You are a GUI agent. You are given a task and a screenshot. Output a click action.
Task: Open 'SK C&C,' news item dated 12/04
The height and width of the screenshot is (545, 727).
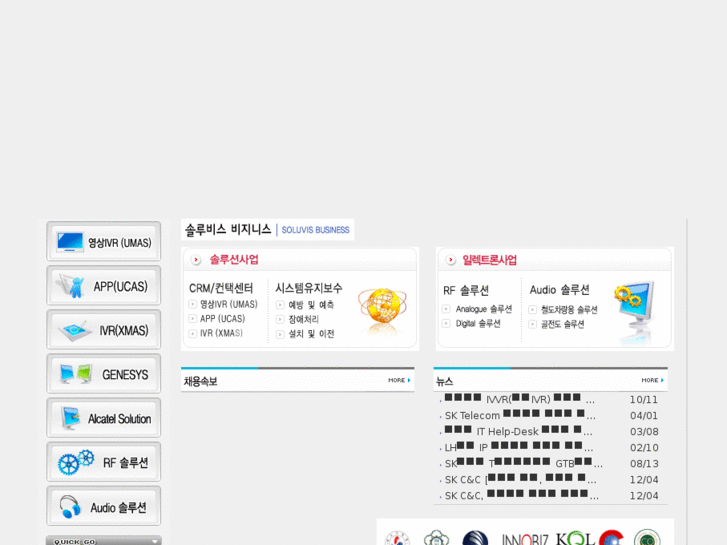[x=522, y=495]
